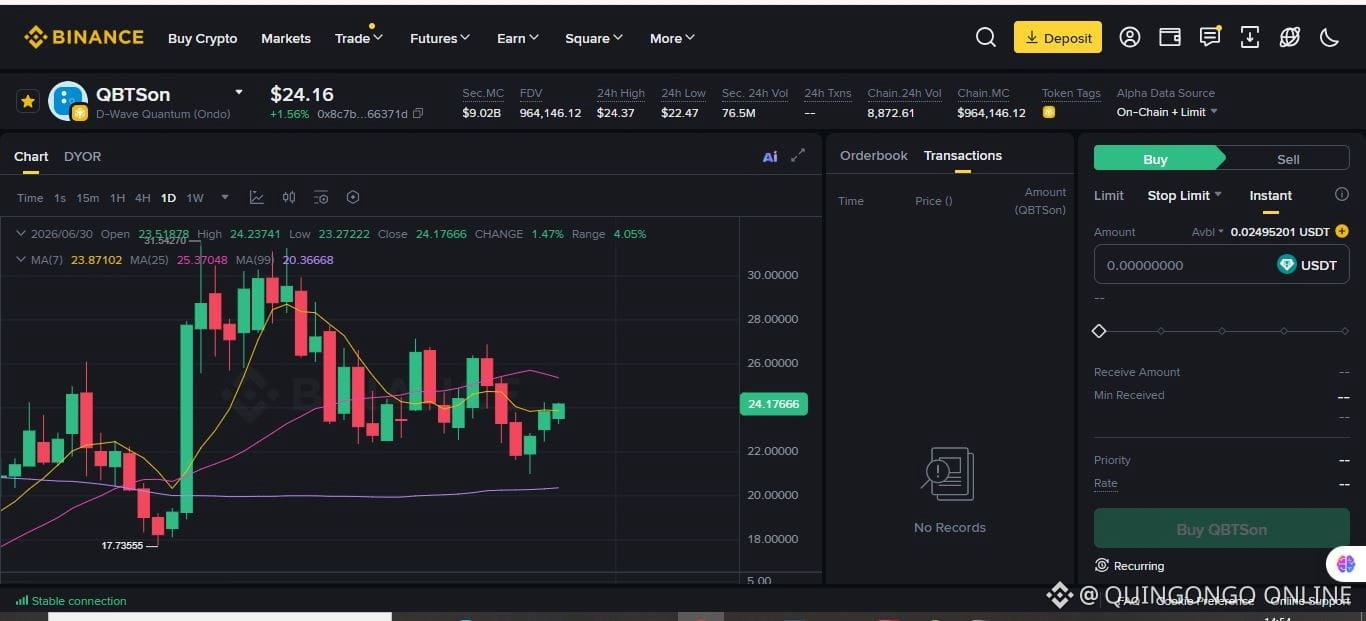Open the QBTSon pair selector arrow
This screenshot has width=1366, height=621.
tap(239, 93)
